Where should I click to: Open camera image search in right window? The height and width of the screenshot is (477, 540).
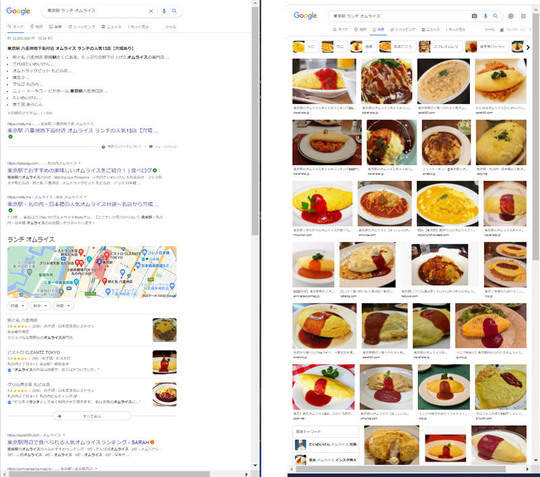coord(474,16)
